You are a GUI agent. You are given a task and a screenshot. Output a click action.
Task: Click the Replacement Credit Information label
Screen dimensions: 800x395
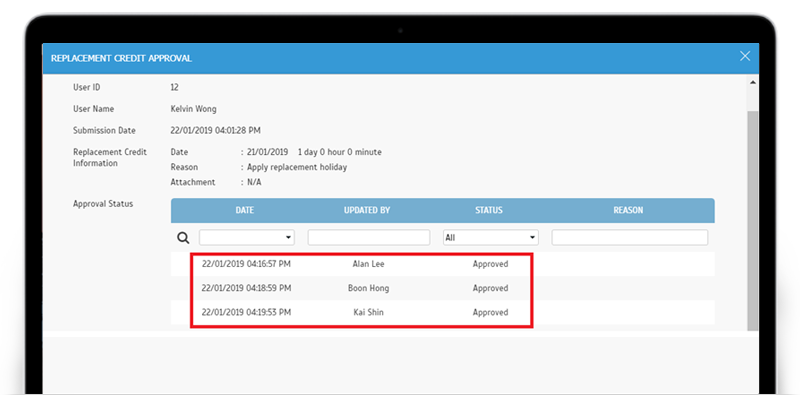click(x=110, y=158)
